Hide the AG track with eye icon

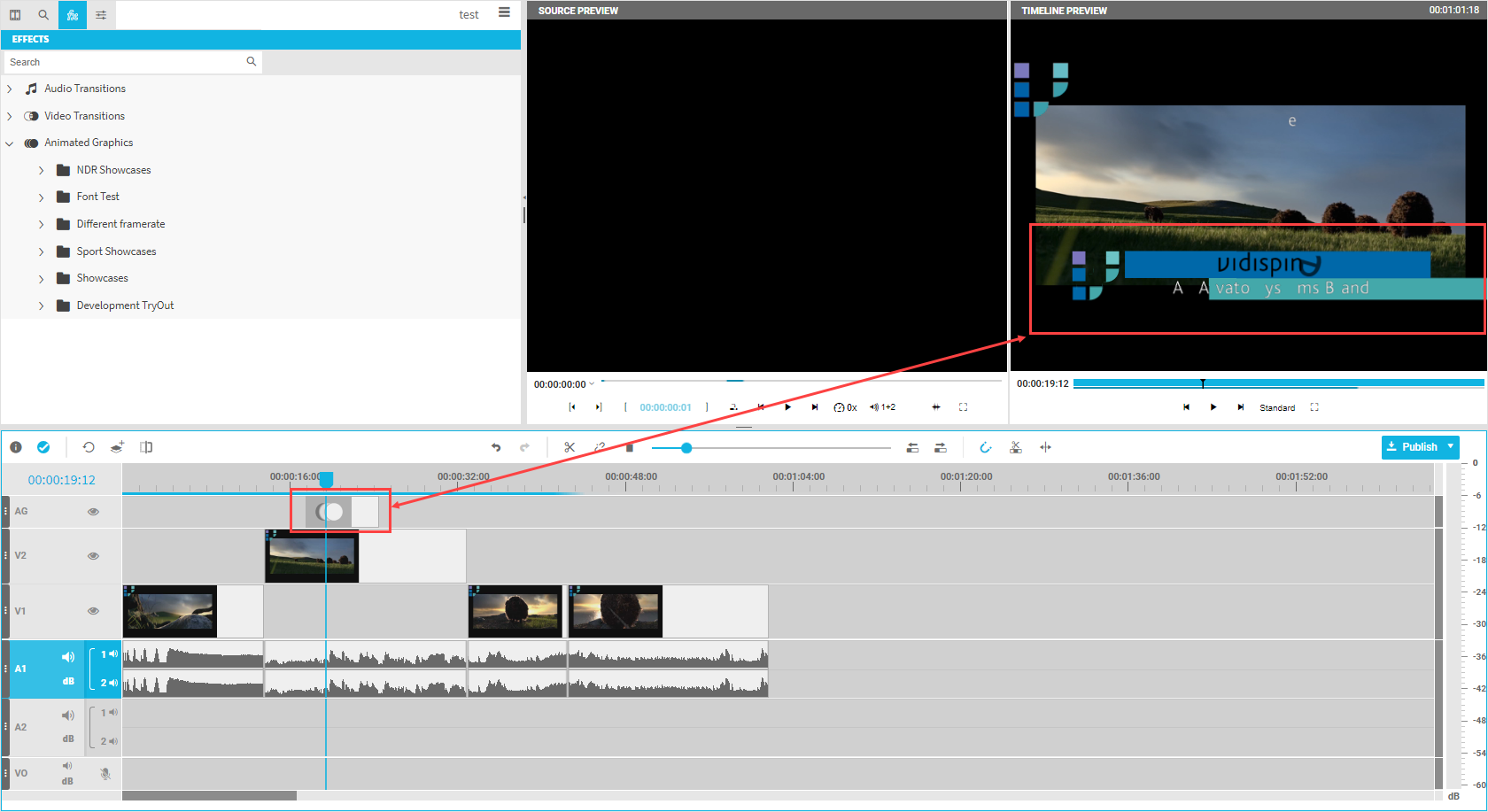pos(93,512)
